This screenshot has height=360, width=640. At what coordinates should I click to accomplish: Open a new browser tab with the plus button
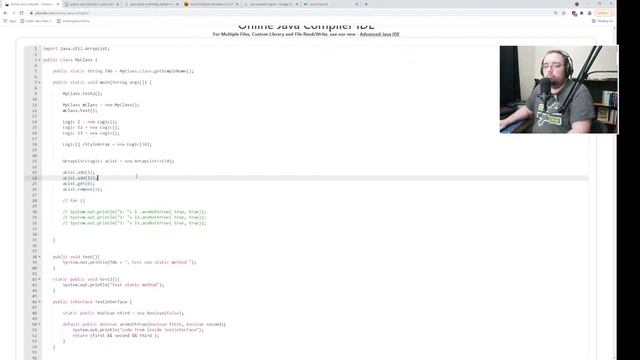(x=366, y=4)
